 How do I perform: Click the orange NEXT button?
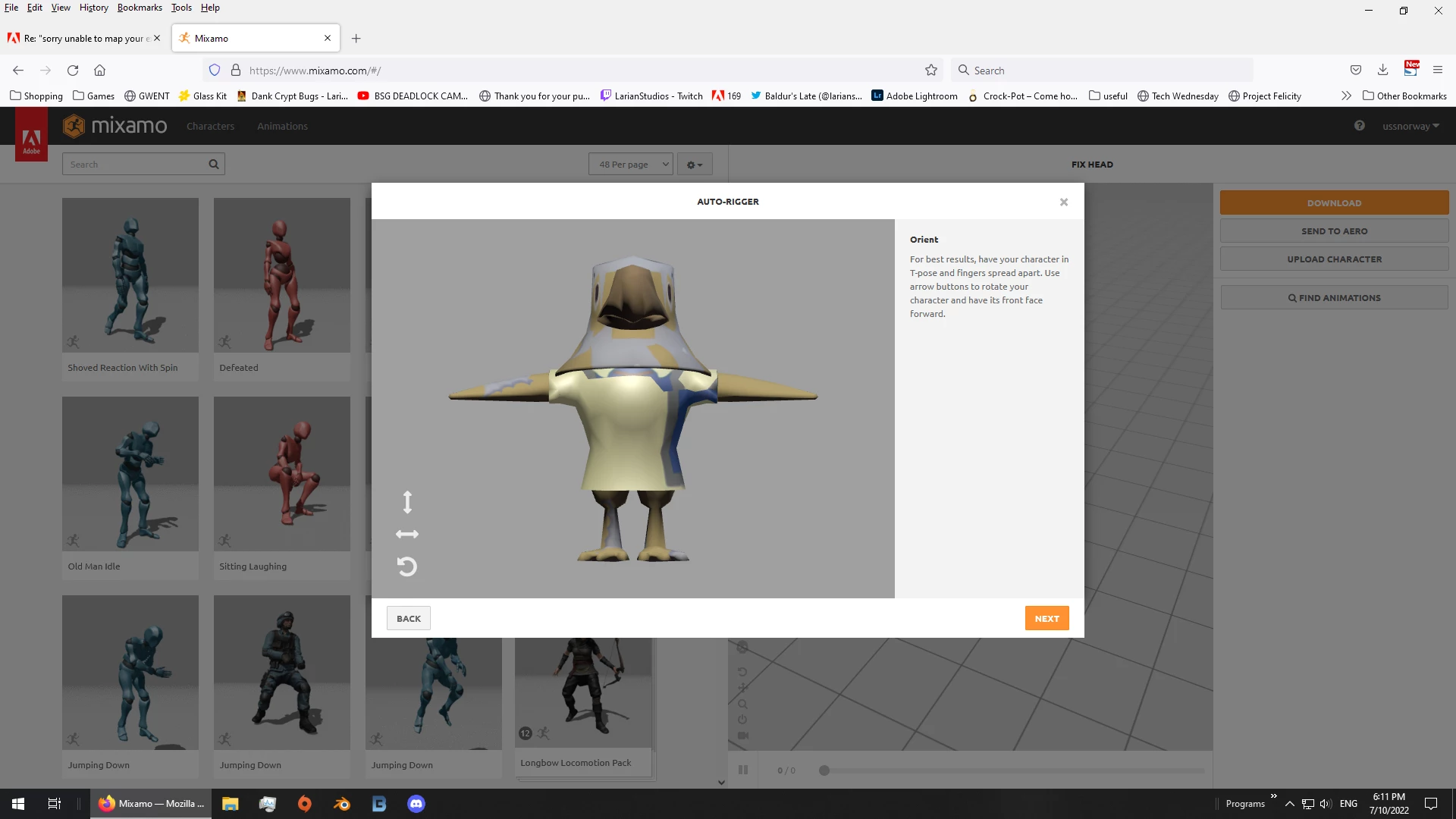[x=1046, y=619]
